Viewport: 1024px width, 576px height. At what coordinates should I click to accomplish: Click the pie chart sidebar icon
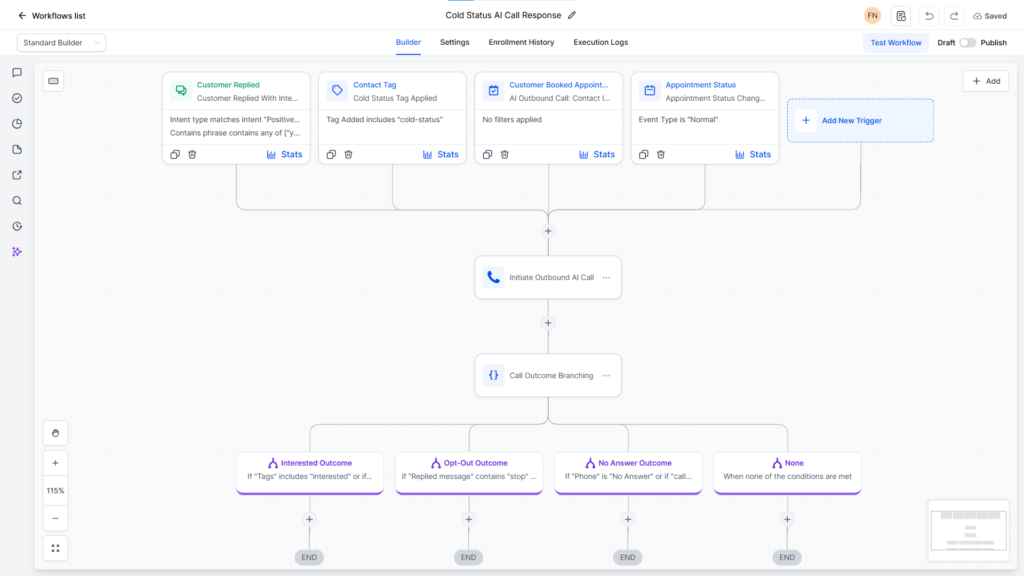pos(17,123)
